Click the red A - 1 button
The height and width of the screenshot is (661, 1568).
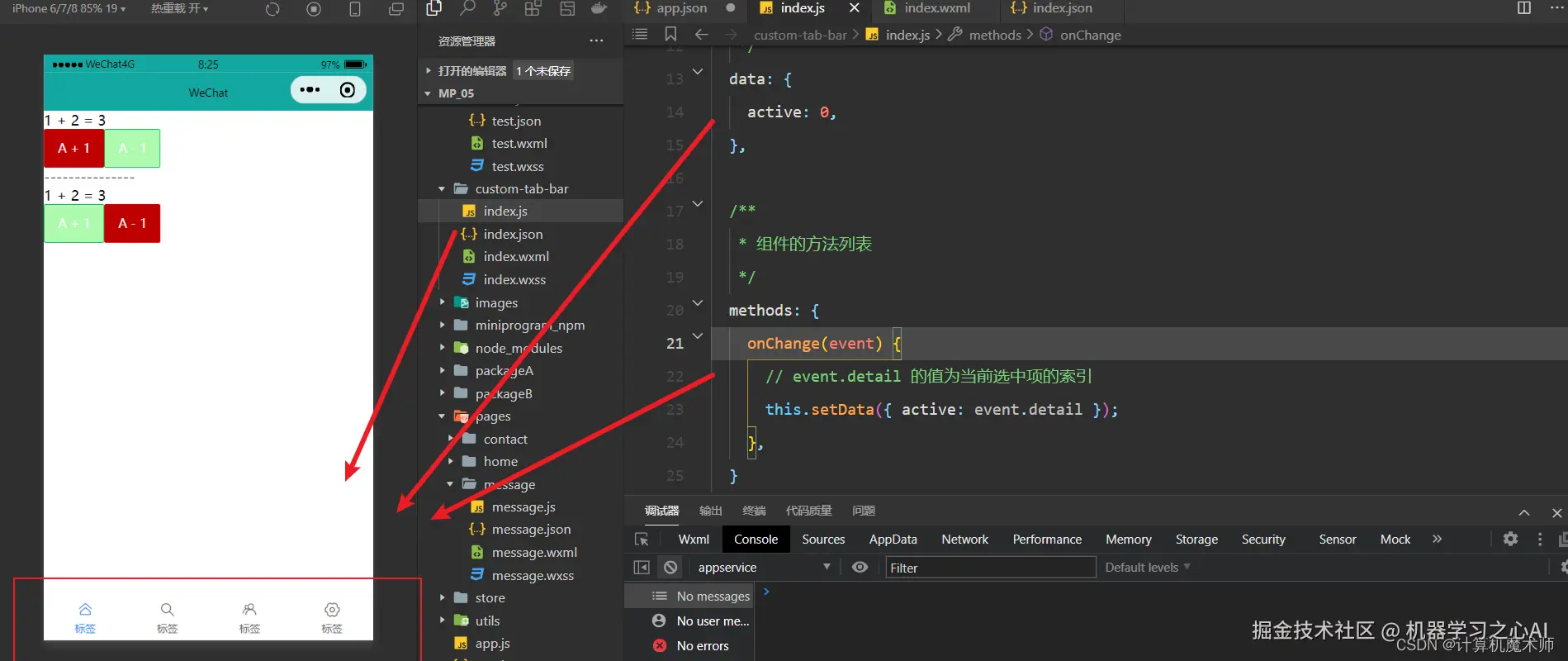[x=132, y=224]
